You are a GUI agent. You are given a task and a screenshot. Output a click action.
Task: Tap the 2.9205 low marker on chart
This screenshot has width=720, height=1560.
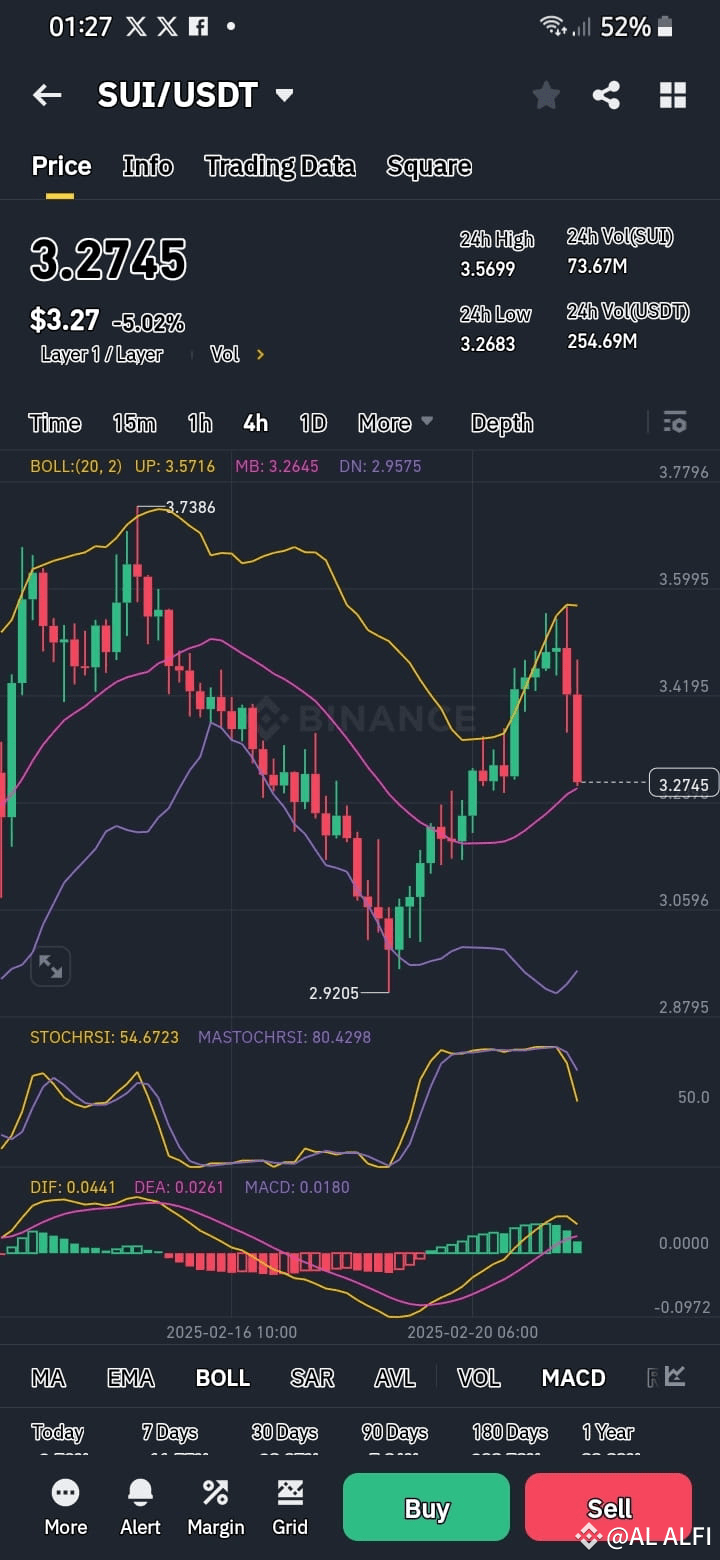[334, 993]
